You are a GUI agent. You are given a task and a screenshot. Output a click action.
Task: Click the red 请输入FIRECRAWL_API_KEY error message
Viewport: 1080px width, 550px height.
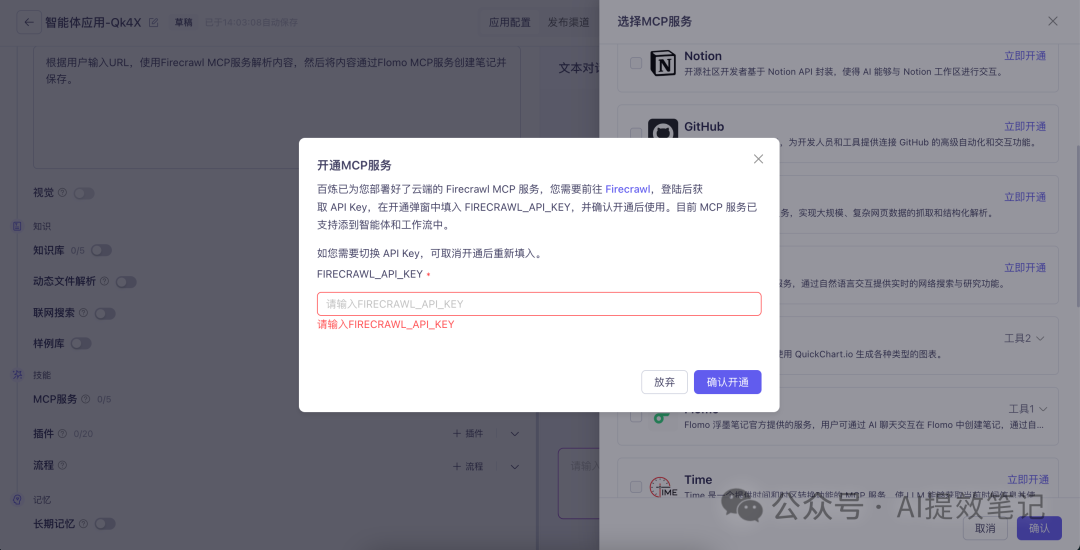tap(386, 324)
